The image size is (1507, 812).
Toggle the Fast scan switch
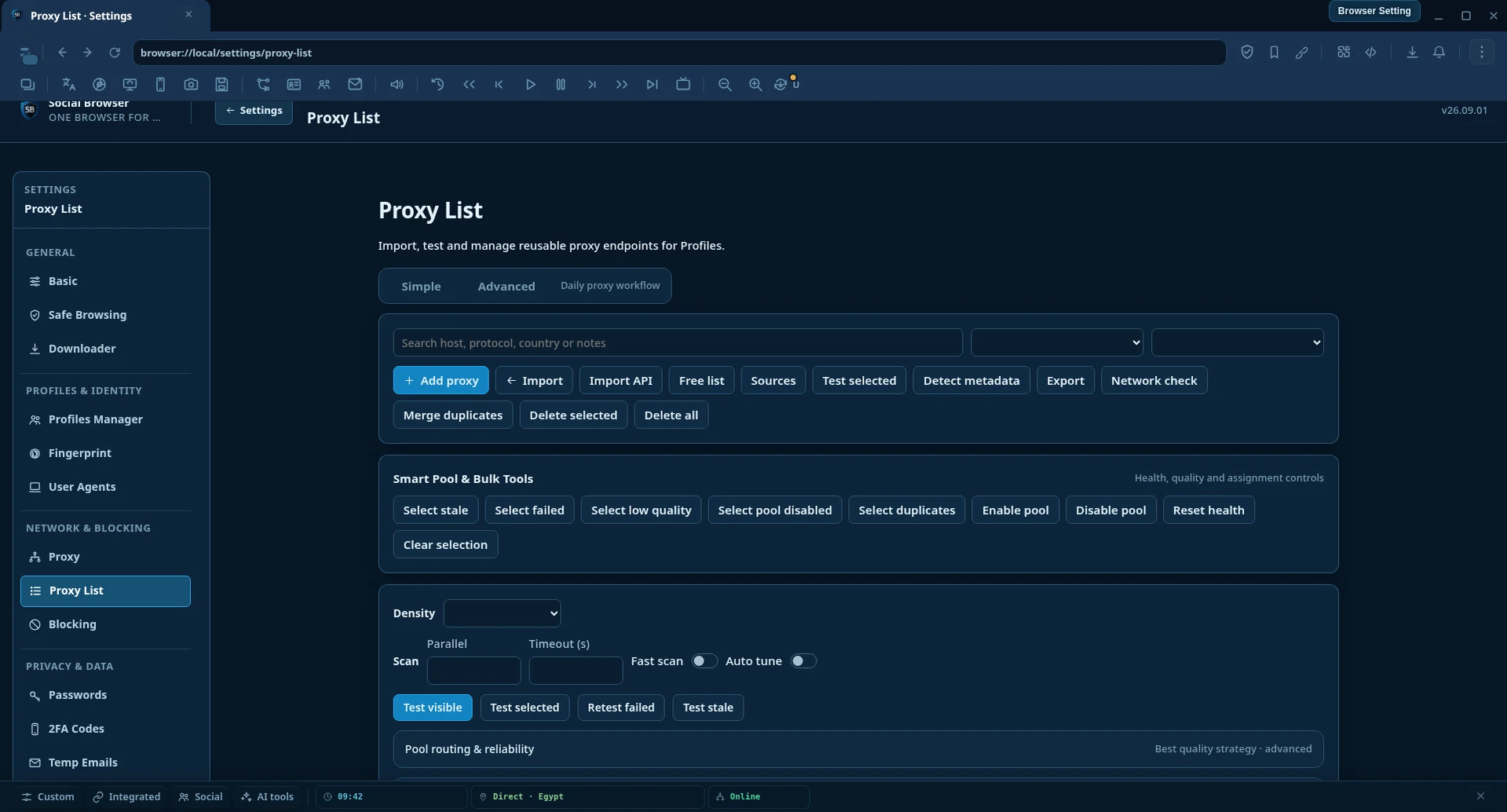click(704, 660)
